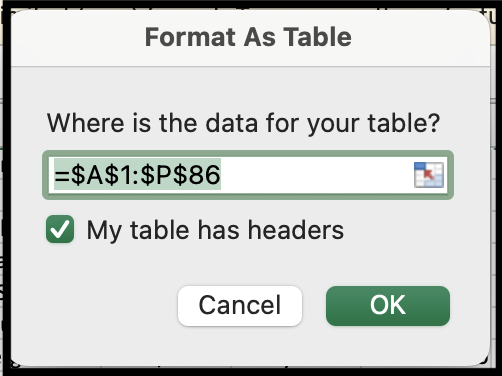Click the red arrow in the range picker
The height and width of the screenshot is (376, 502).
tap(428, 174)
